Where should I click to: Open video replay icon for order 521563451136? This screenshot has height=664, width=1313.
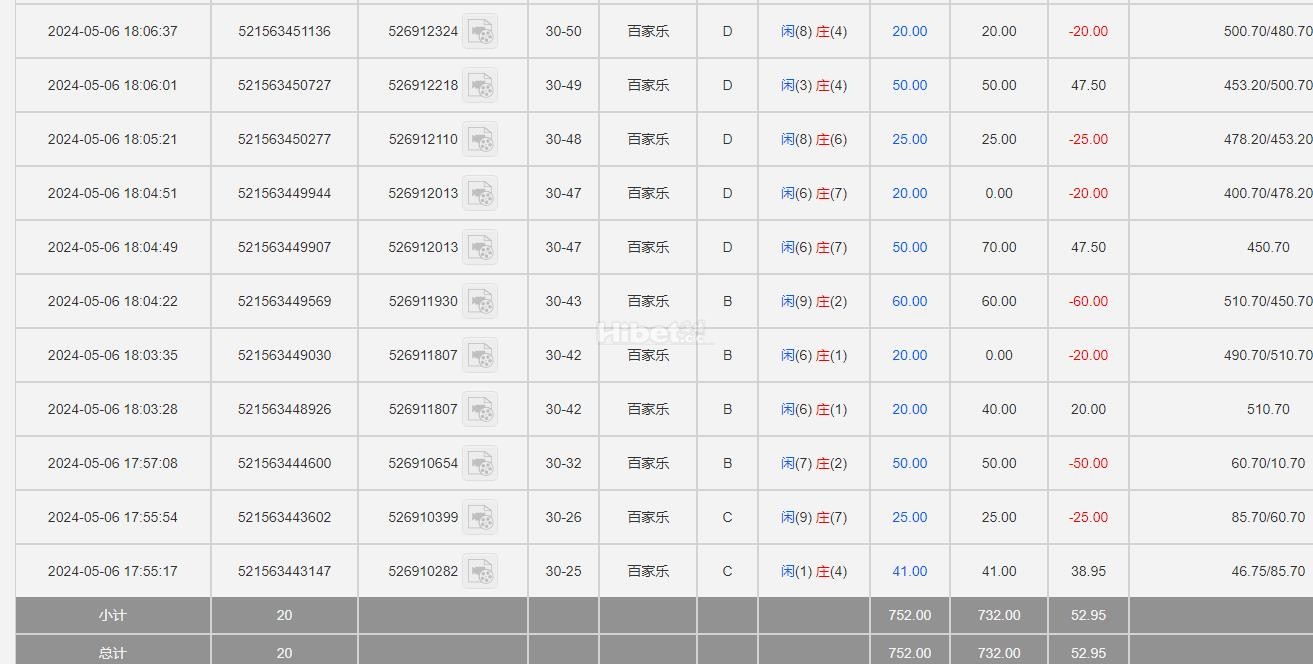tap(480, 32)
